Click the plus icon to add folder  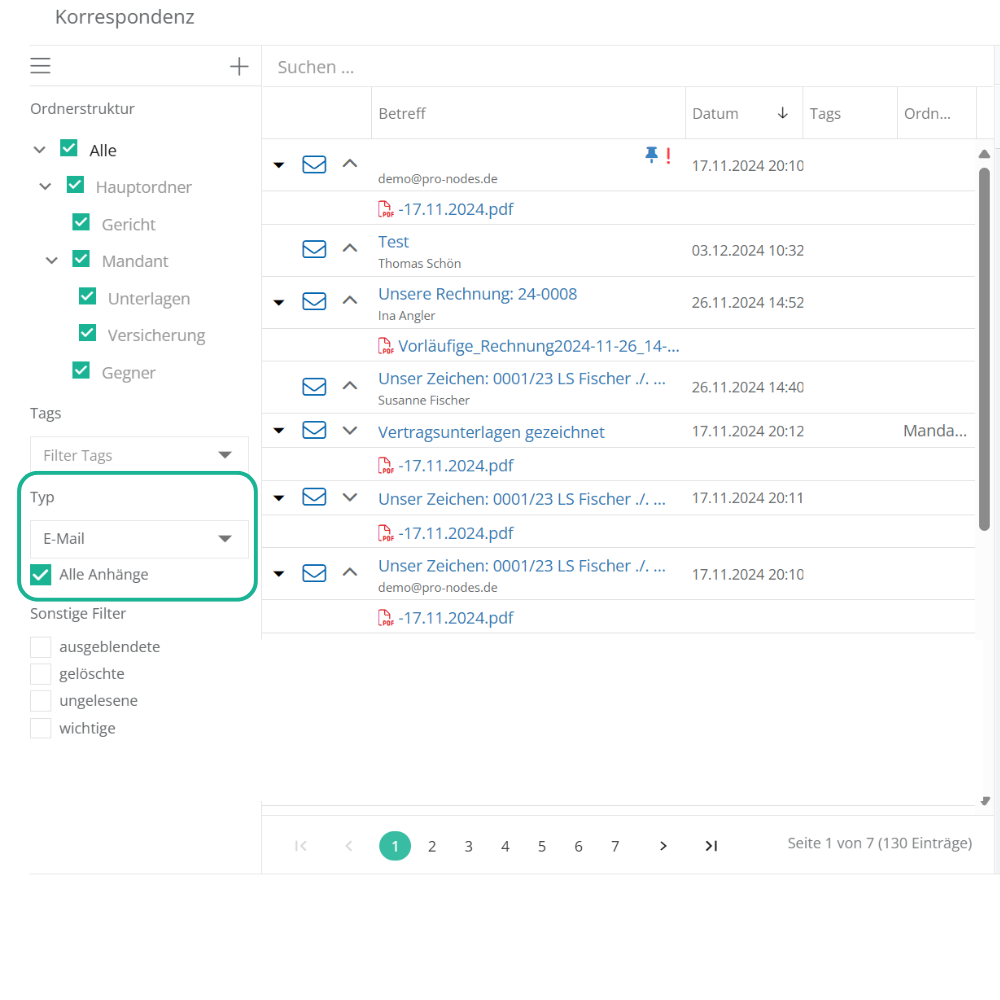point(239,67)
